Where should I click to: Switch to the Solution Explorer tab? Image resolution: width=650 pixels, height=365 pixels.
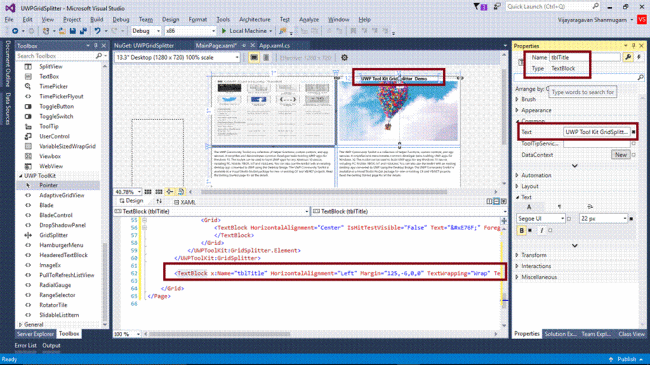(560, 334)
